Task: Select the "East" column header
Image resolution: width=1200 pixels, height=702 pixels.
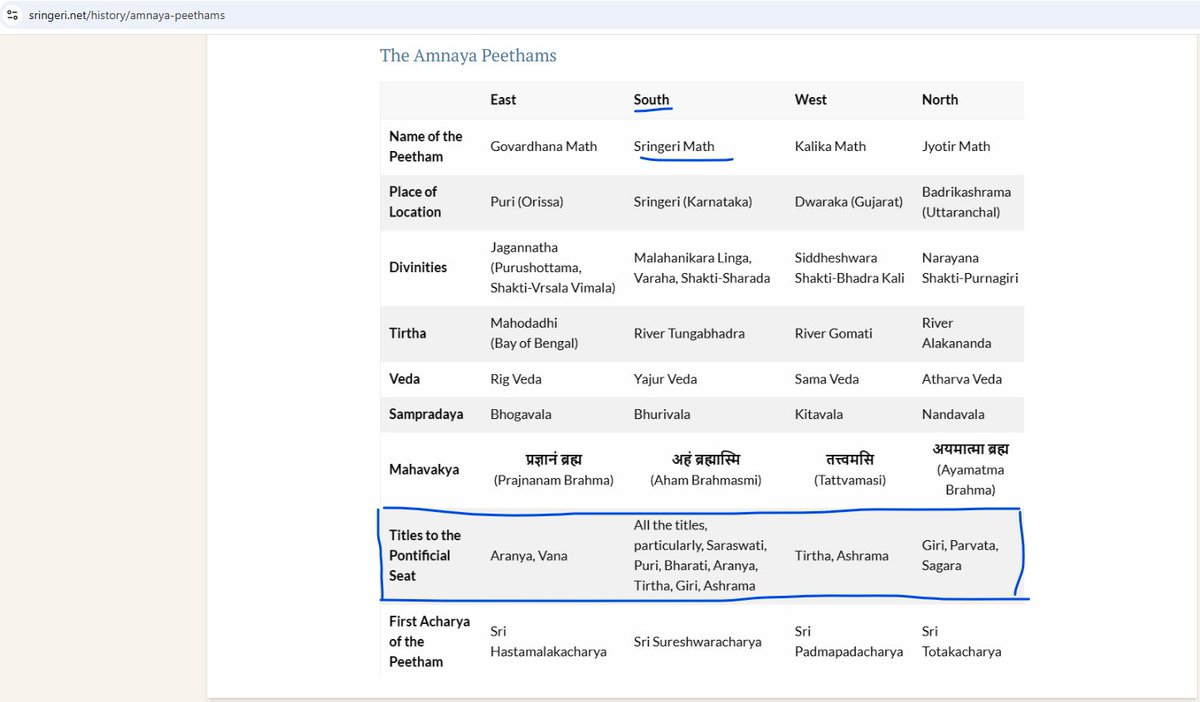Action: pos(503,100)
